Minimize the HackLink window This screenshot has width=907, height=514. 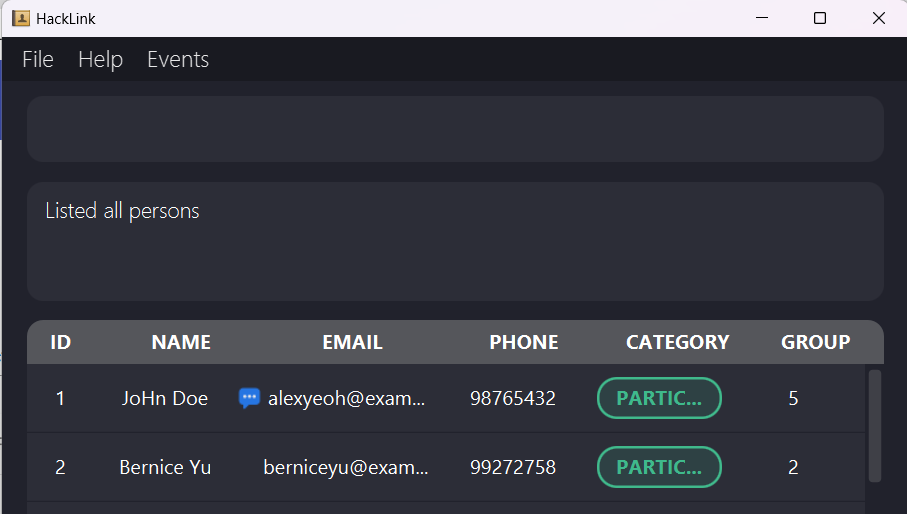click(762, 18)
